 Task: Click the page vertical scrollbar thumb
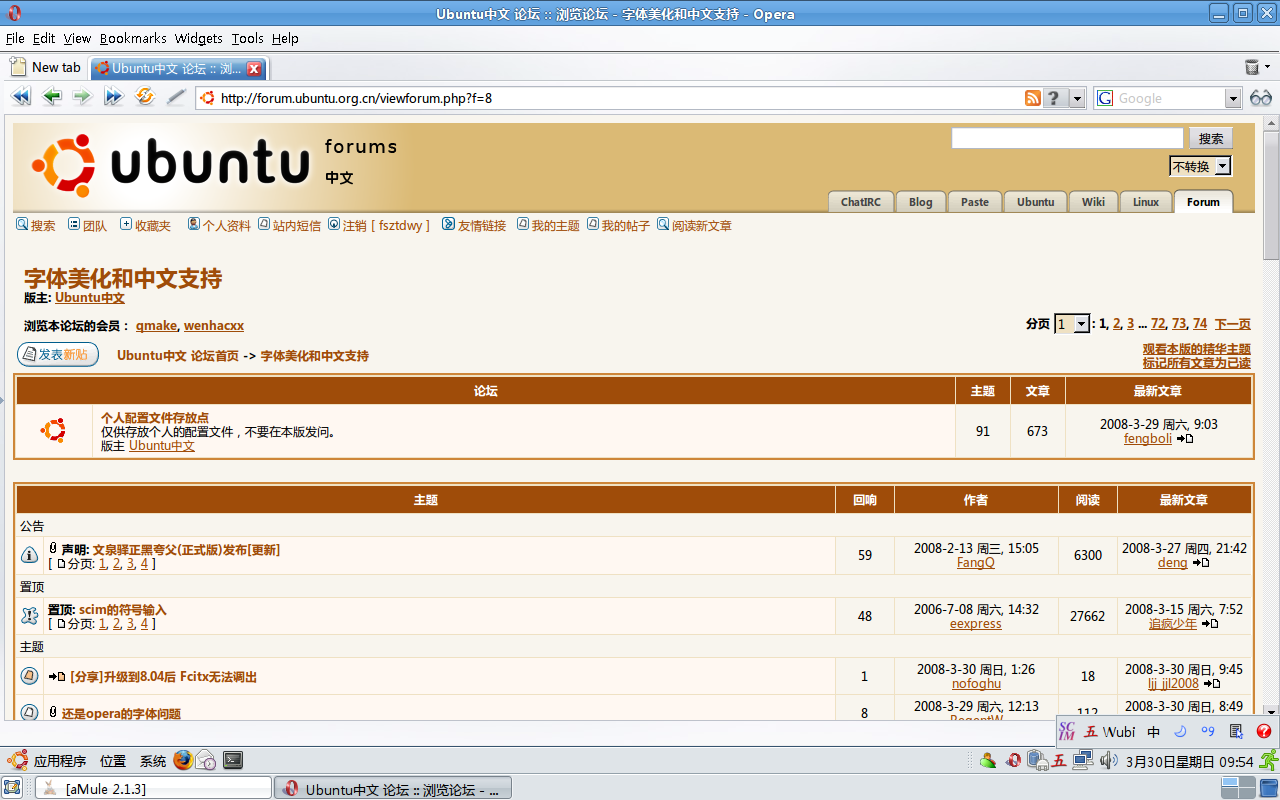tap(1271, 197)
